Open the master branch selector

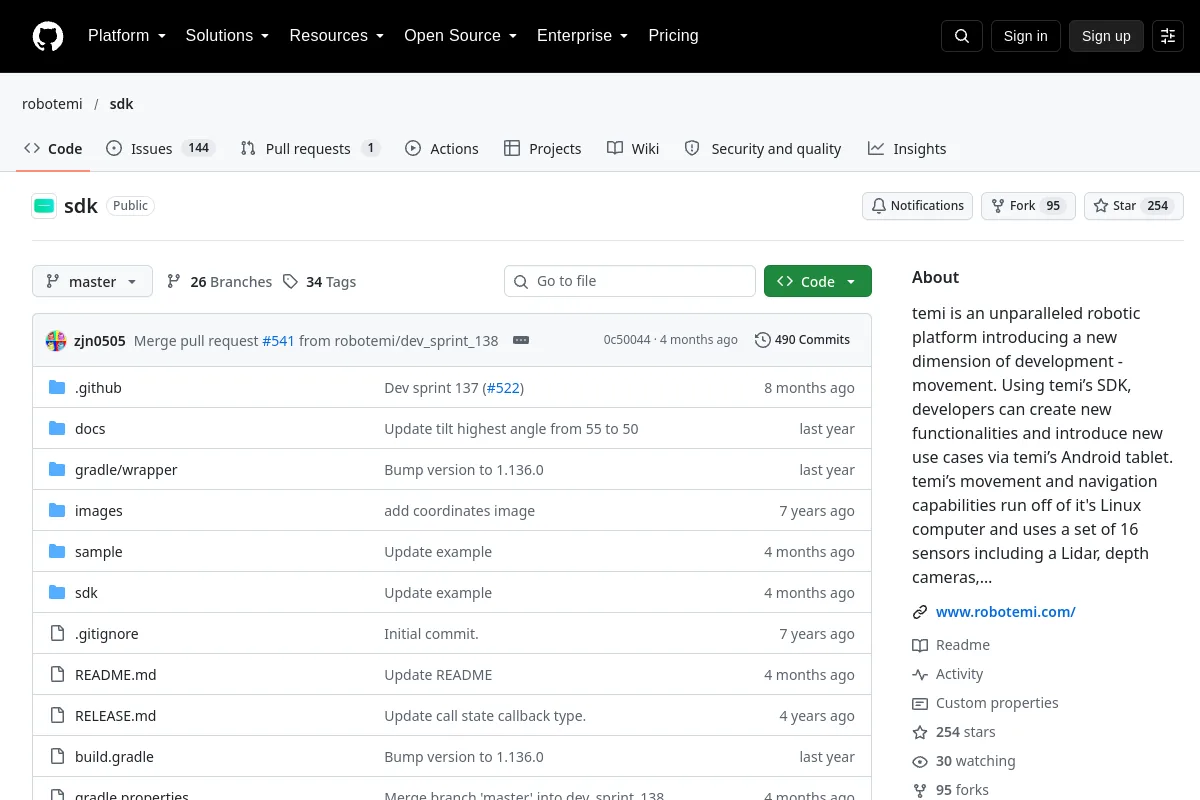click(x=92, y=282)
